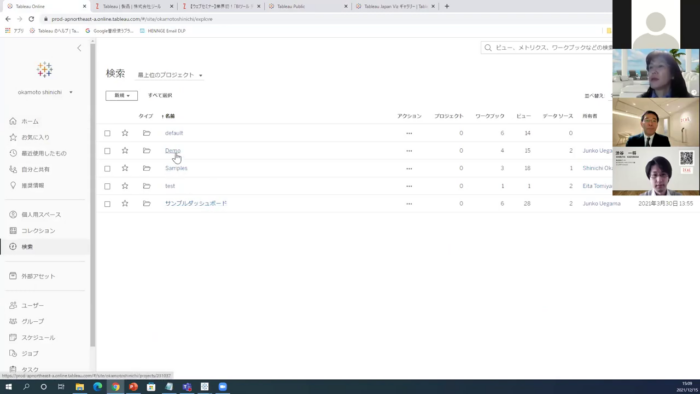This screenshot has width=700, height=394.
Task: Open the 新規 dropdown button
Action: [x=121, y=95]
